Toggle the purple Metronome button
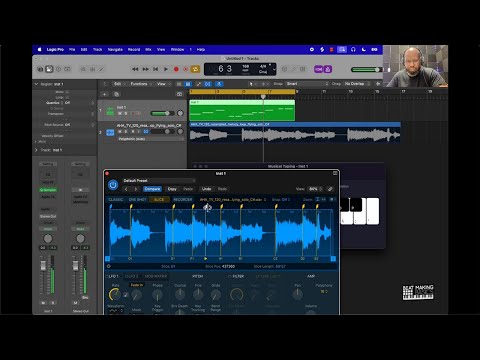The width and height of the screenshot is (480, 360). 327,69
